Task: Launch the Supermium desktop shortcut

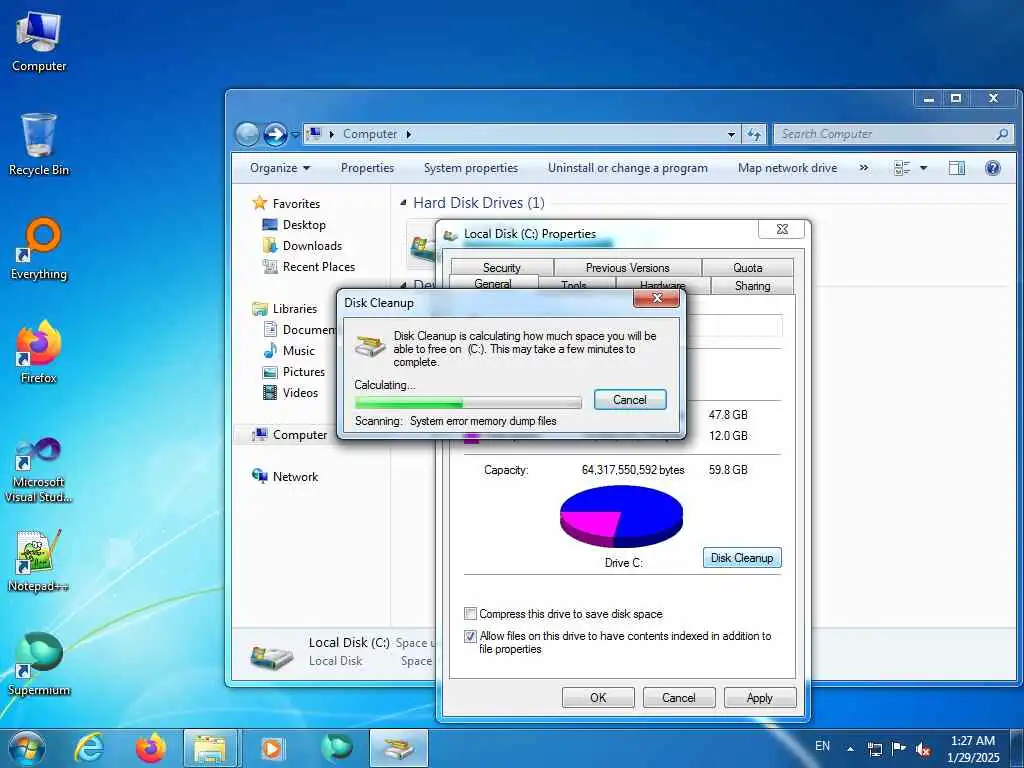Action: [x=39, y=664]
